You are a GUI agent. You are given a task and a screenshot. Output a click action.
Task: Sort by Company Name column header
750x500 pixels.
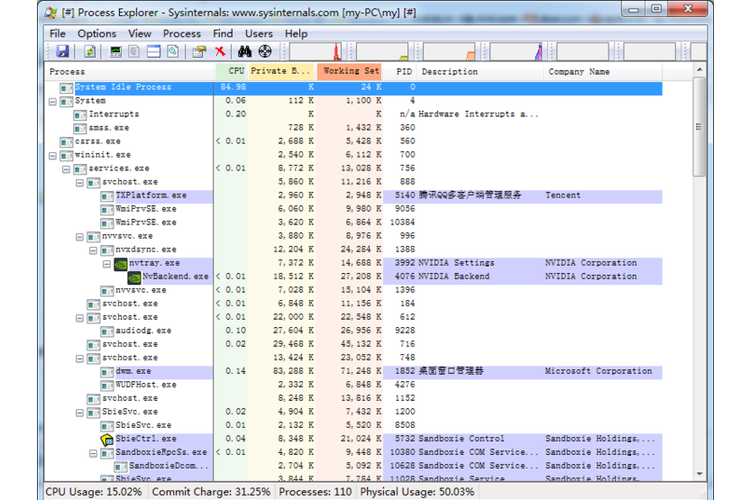coord(603,72)
